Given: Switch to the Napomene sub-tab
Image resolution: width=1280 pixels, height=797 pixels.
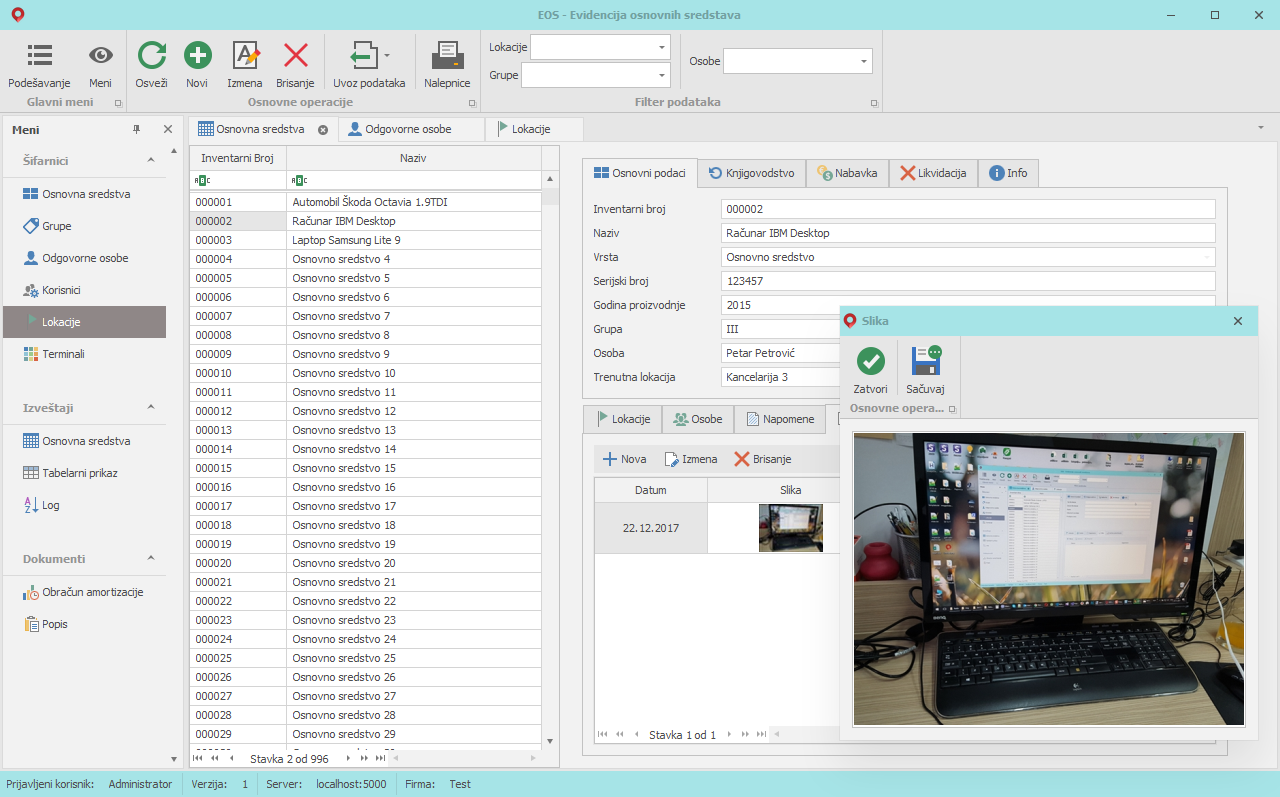Looking at the screenshot, I should click(x=779, y=419).
